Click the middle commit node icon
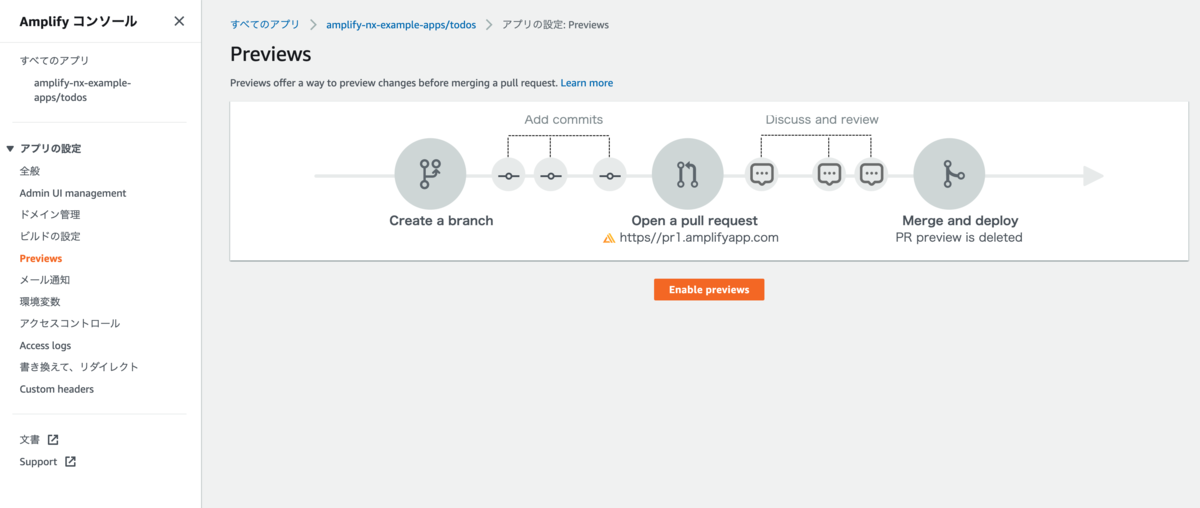The image size is (1200, 508). (551, 176)
